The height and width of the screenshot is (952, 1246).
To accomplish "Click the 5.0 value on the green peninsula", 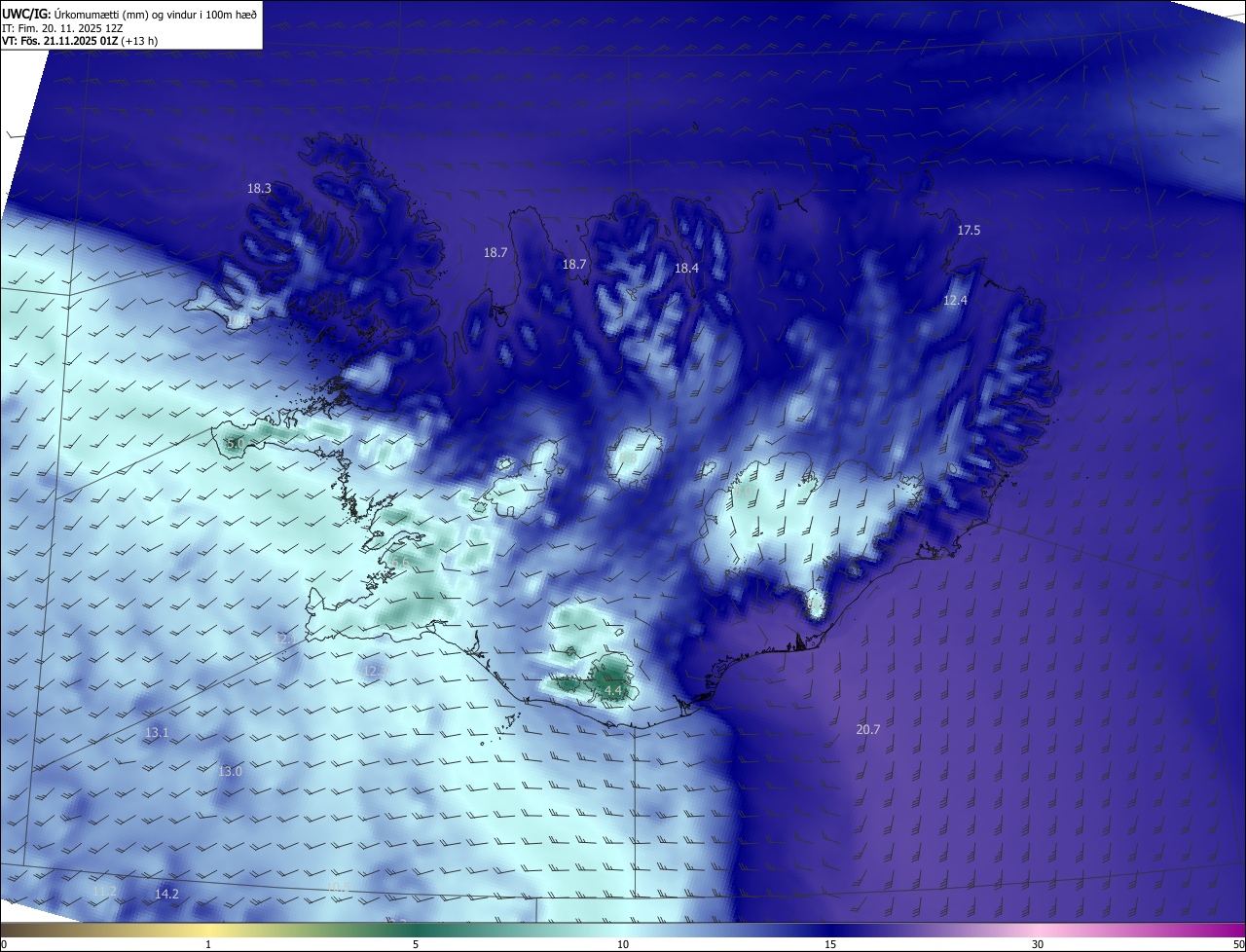I will click(x=235, y=444).
